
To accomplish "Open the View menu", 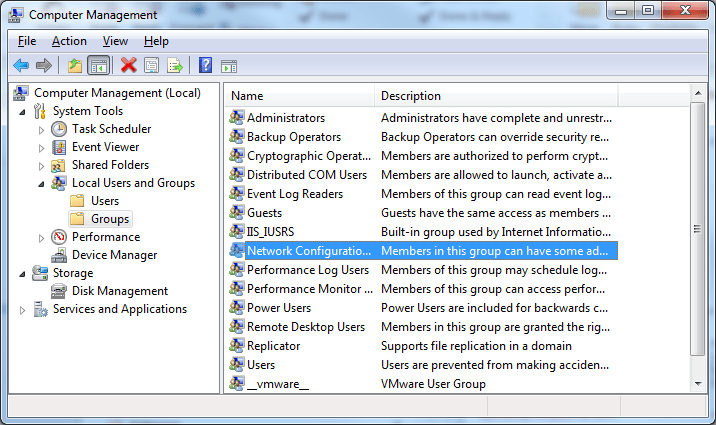I will (x=115, y=41).
